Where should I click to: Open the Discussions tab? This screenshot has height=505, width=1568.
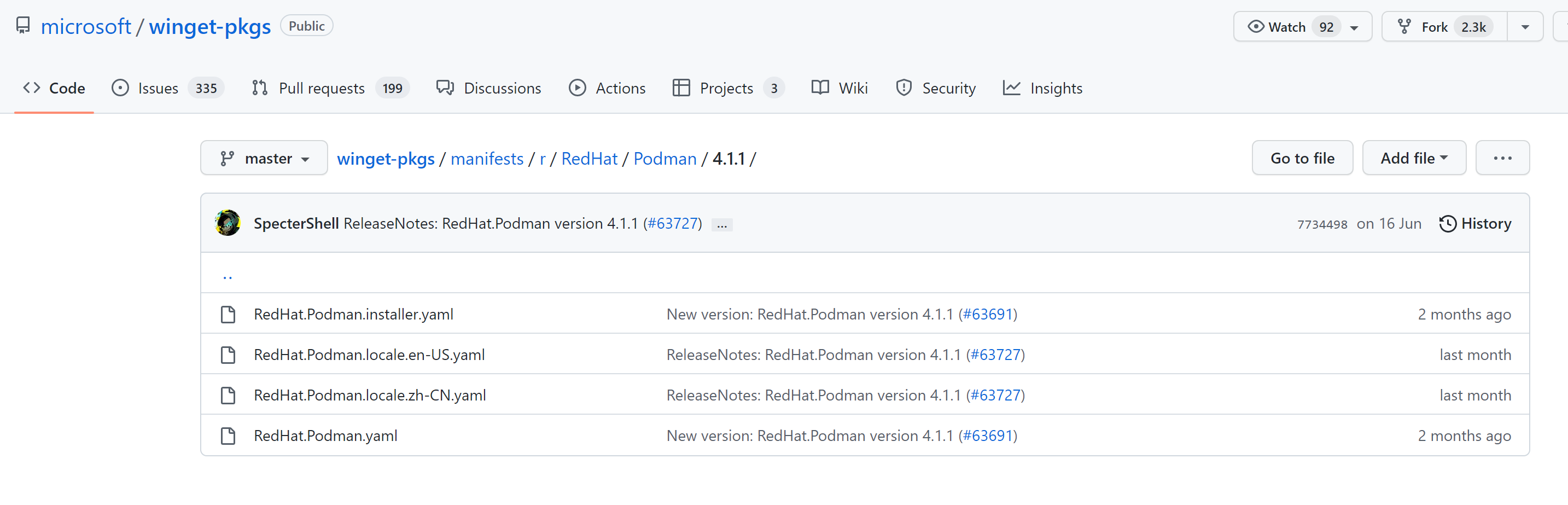(488, 88)
